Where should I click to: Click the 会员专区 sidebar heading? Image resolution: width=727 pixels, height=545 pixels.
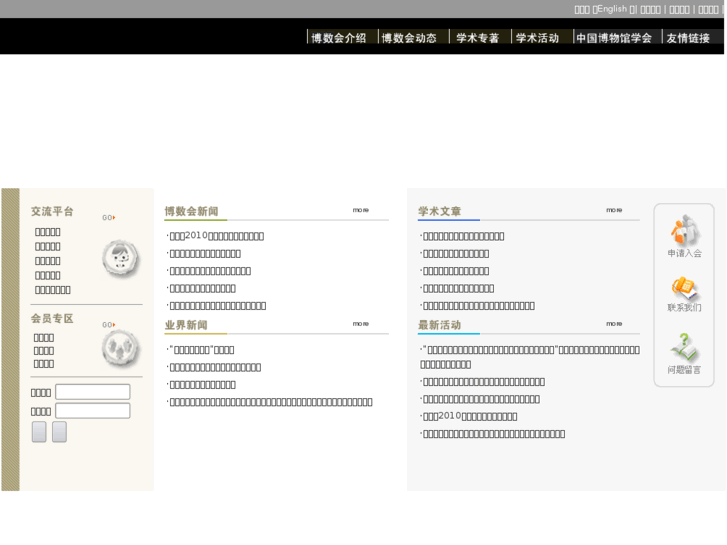(52, 319)
